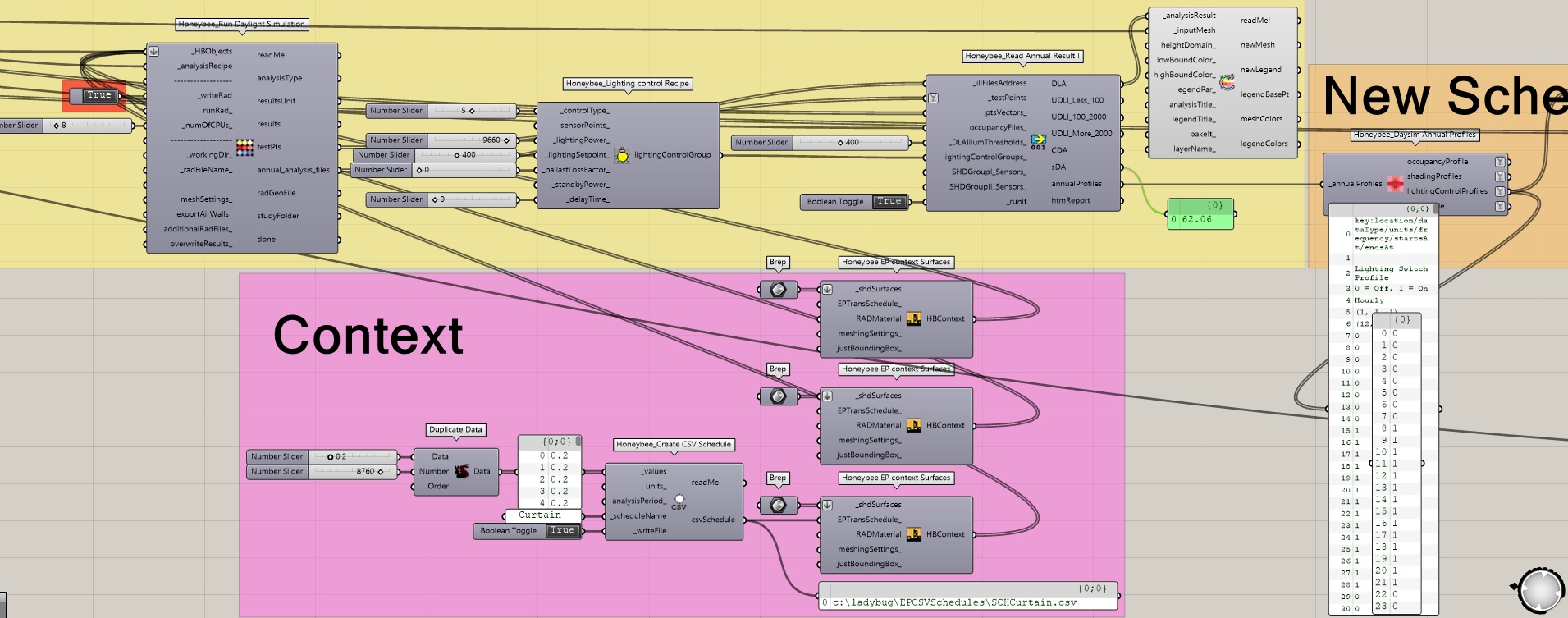Select the Lighting control Recipe lightbulb icon
This screenshot has height=618, width=1568.
click(x=622, y=155)
